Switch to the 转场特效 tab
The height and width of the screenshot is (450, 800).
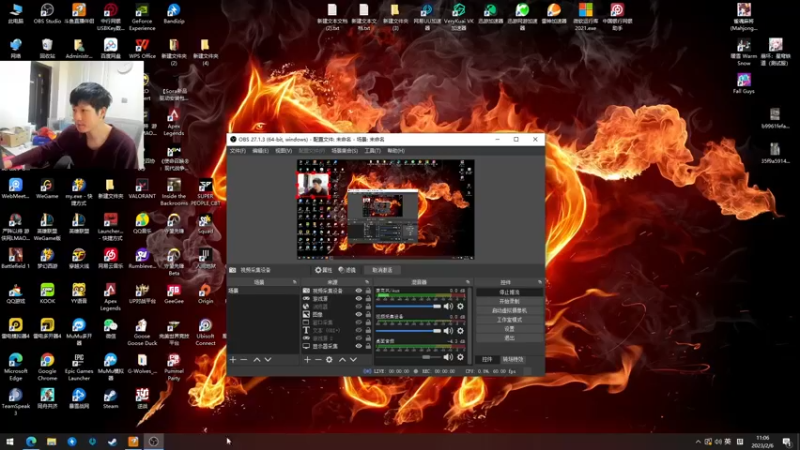(512, 359)
